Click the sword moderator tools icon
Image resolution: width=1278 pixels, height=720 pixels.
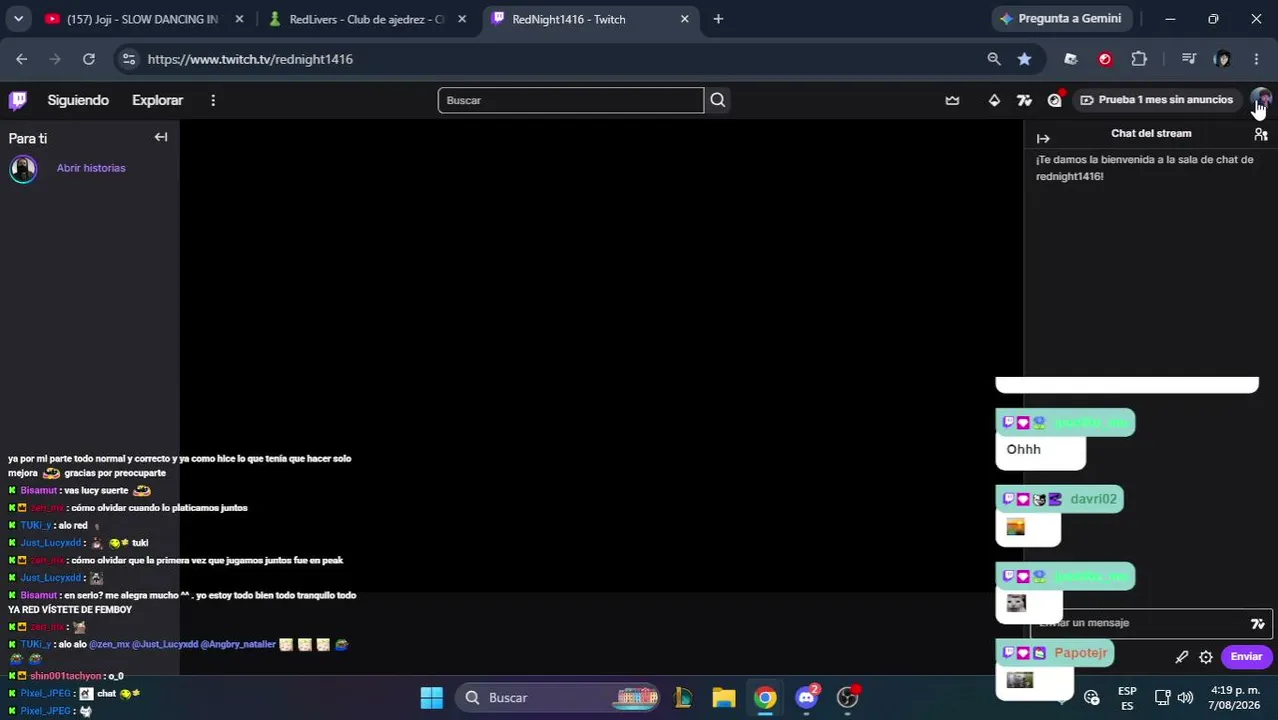[x=1182, y=657]
